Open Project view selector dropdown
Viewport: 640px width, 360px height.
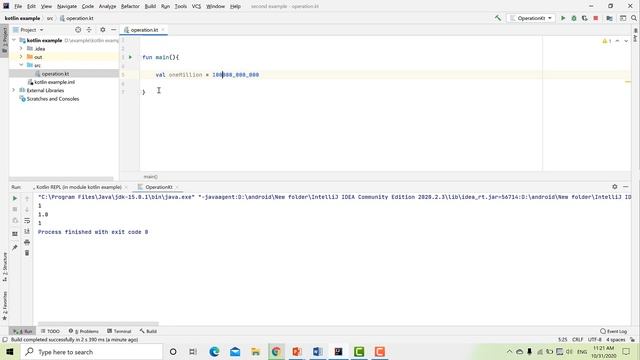coord(28,30)
